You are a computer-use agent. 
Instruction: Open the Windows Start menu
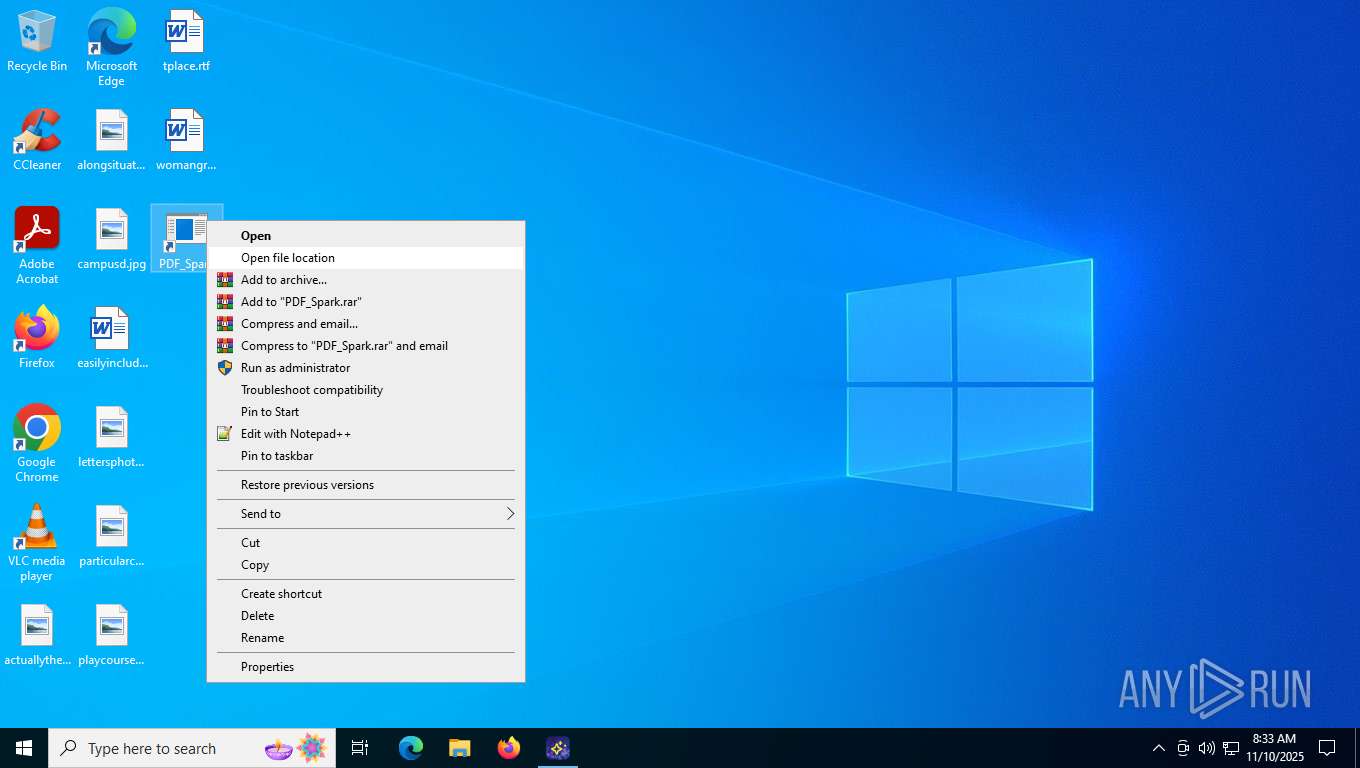24,748
